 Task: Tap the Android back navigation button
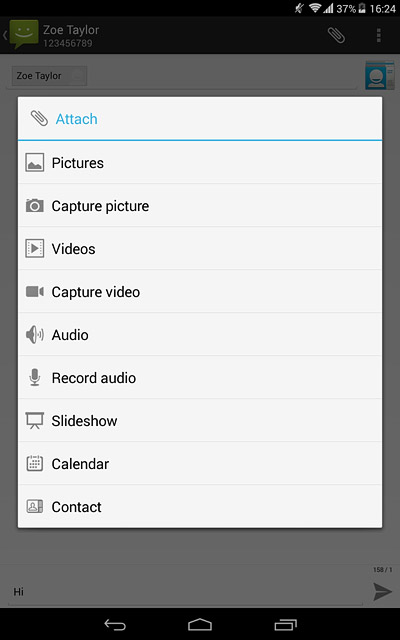click(115, 624)
